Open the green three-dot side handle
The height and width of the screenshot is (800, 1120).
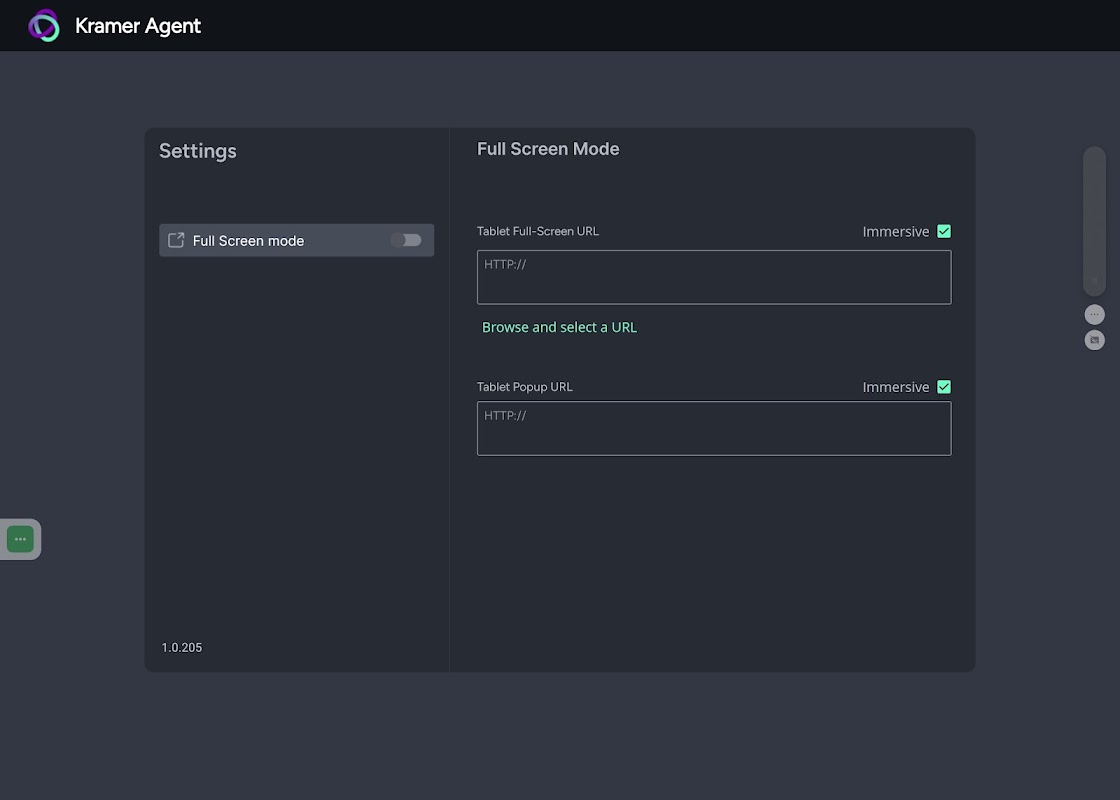click(x=20, y=539)
